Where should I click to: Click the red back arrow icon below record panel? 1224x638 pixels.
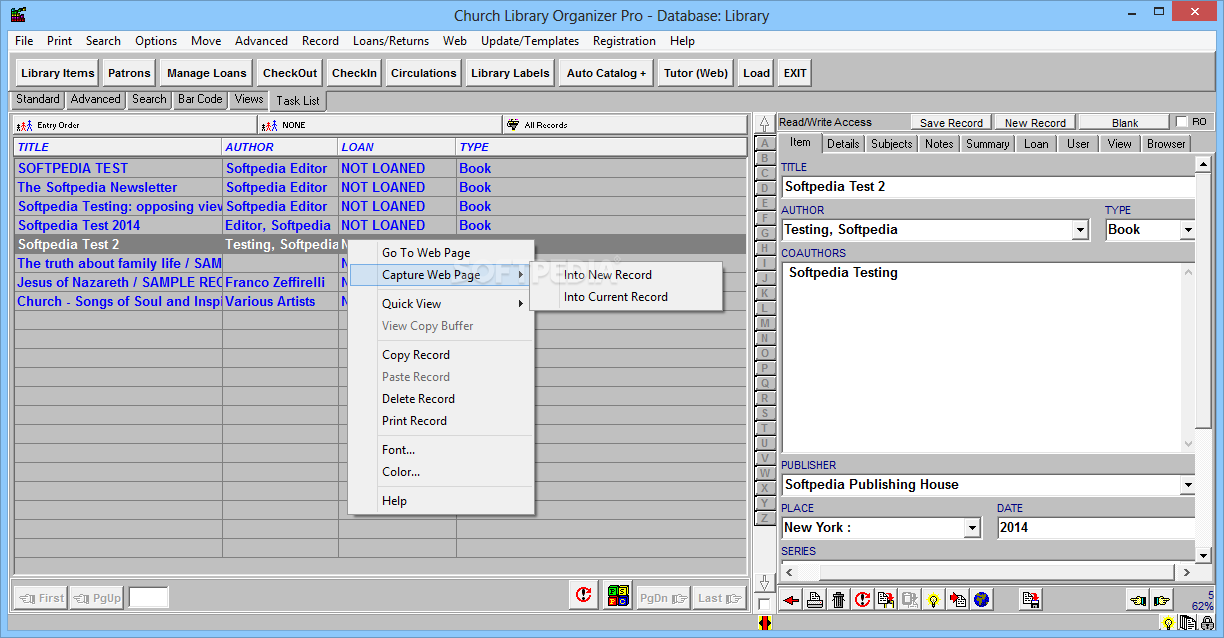(791, 599)
